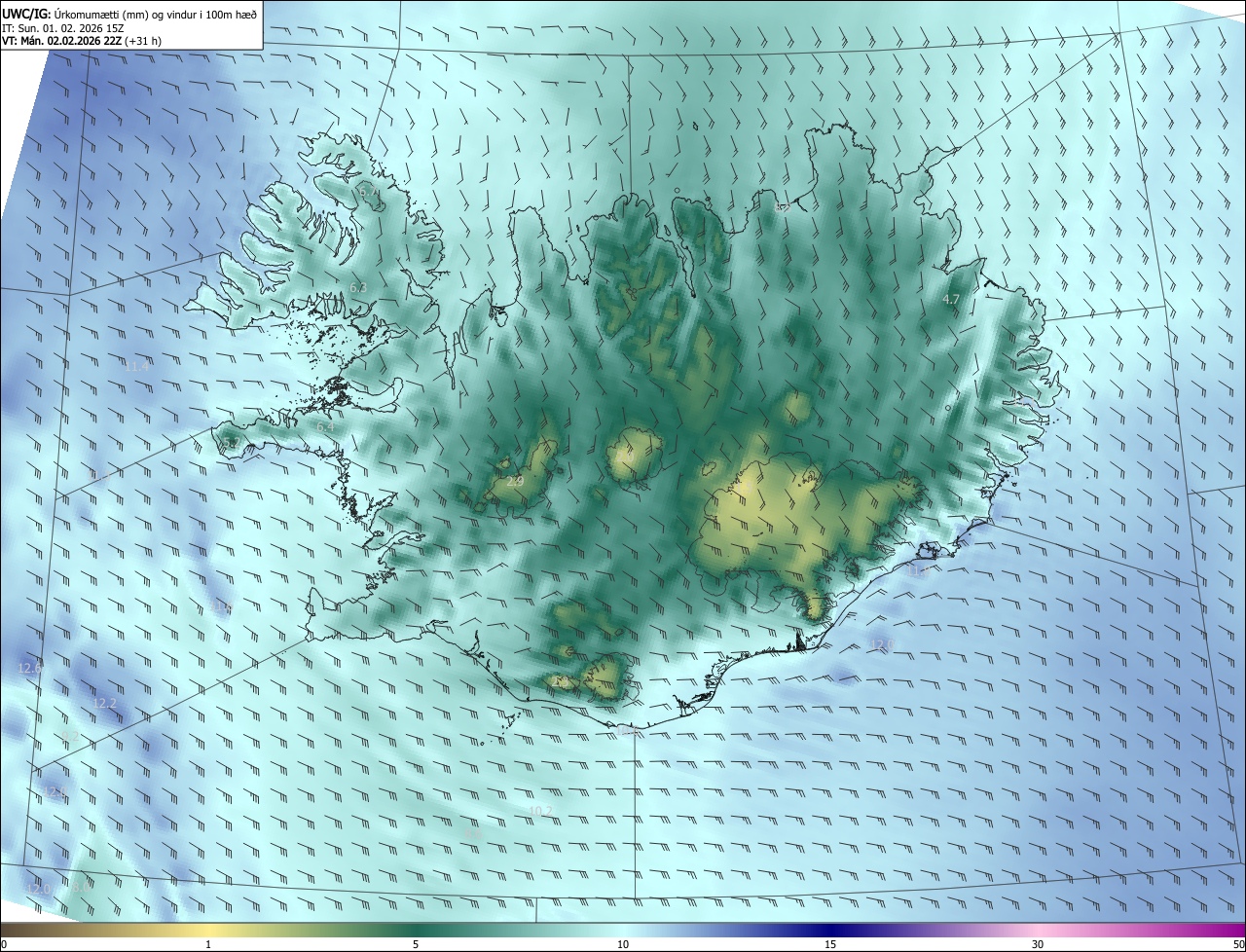Screen dimensions: 1246x952
Task: Click the 30 tick on the colorbar
Action: (x=1038, y=944)
